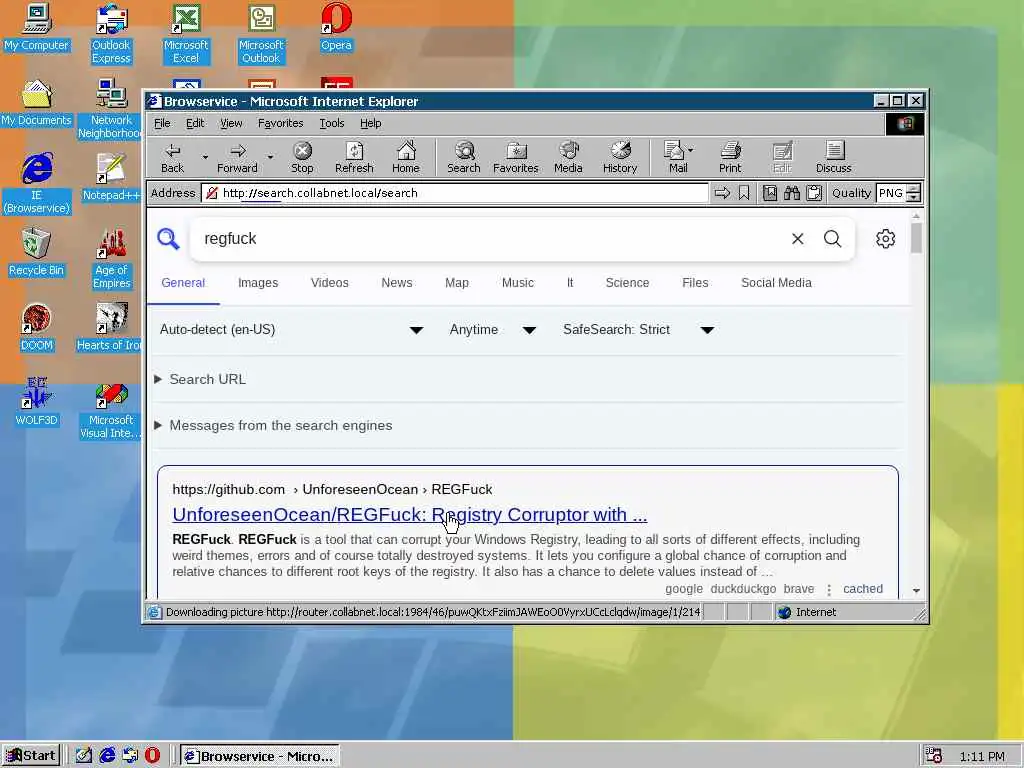1024x768 pixels.
Task: Open the SafeSearch: Strict dropdown
Action: pos(639,330)
